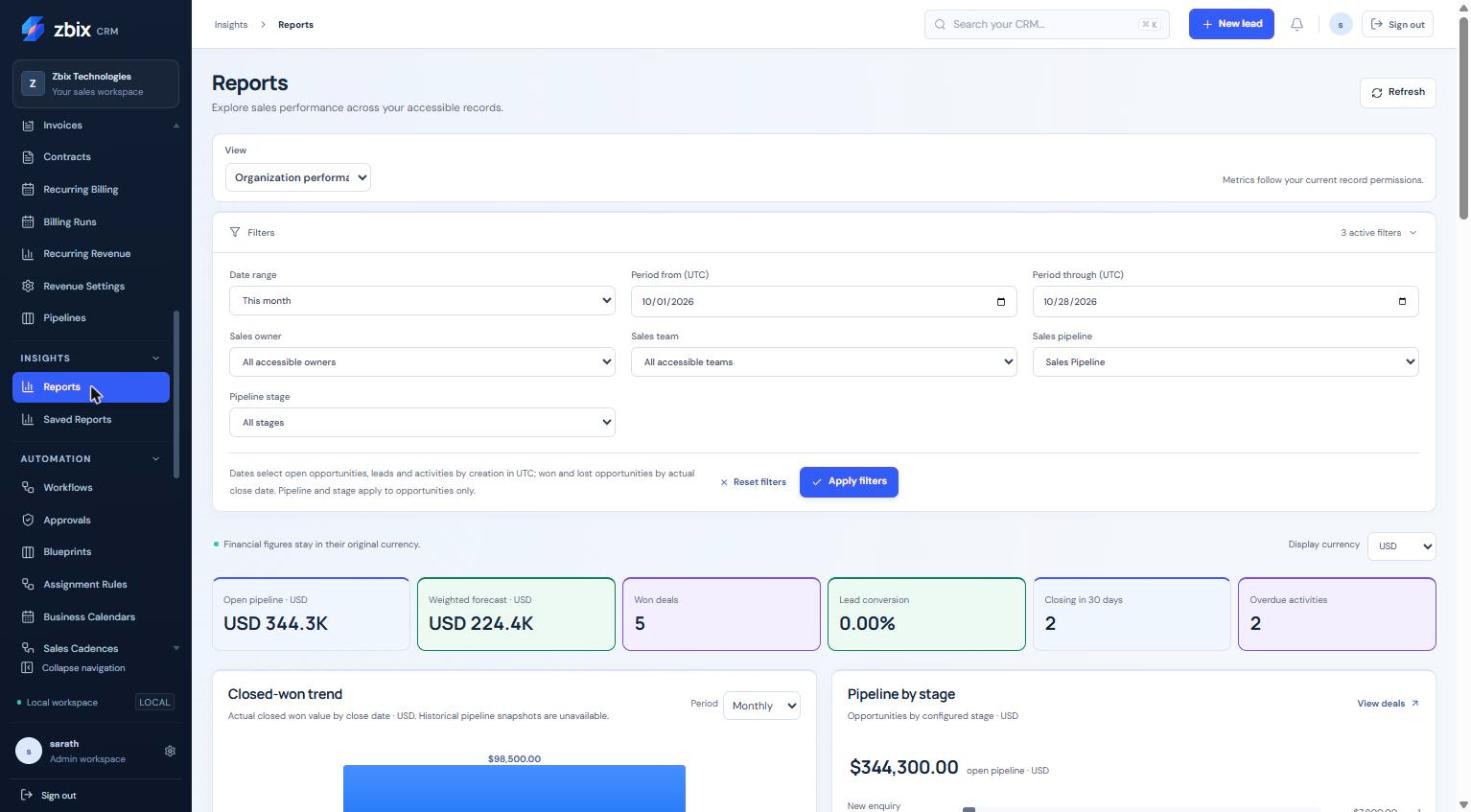Open the Sales pipeline dropdown
This screenshot has width=1471, height=812.
[x=1225, y=362]
